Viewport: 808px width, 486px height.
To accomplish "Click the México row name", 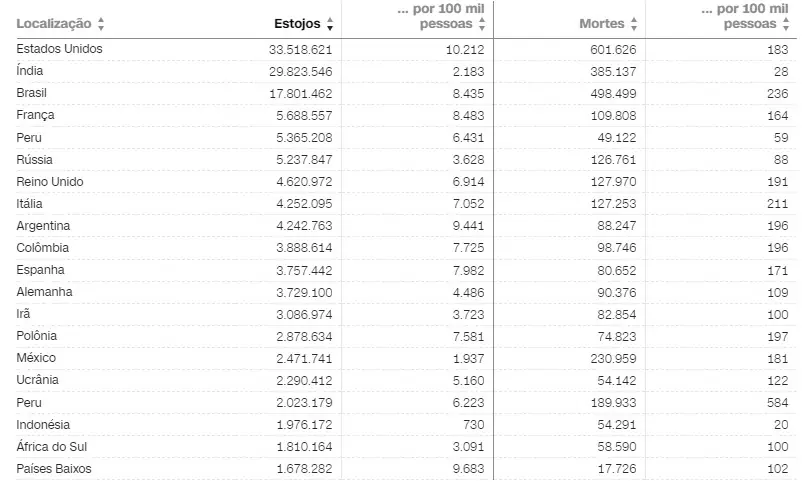I will click(x=36, y=358).
